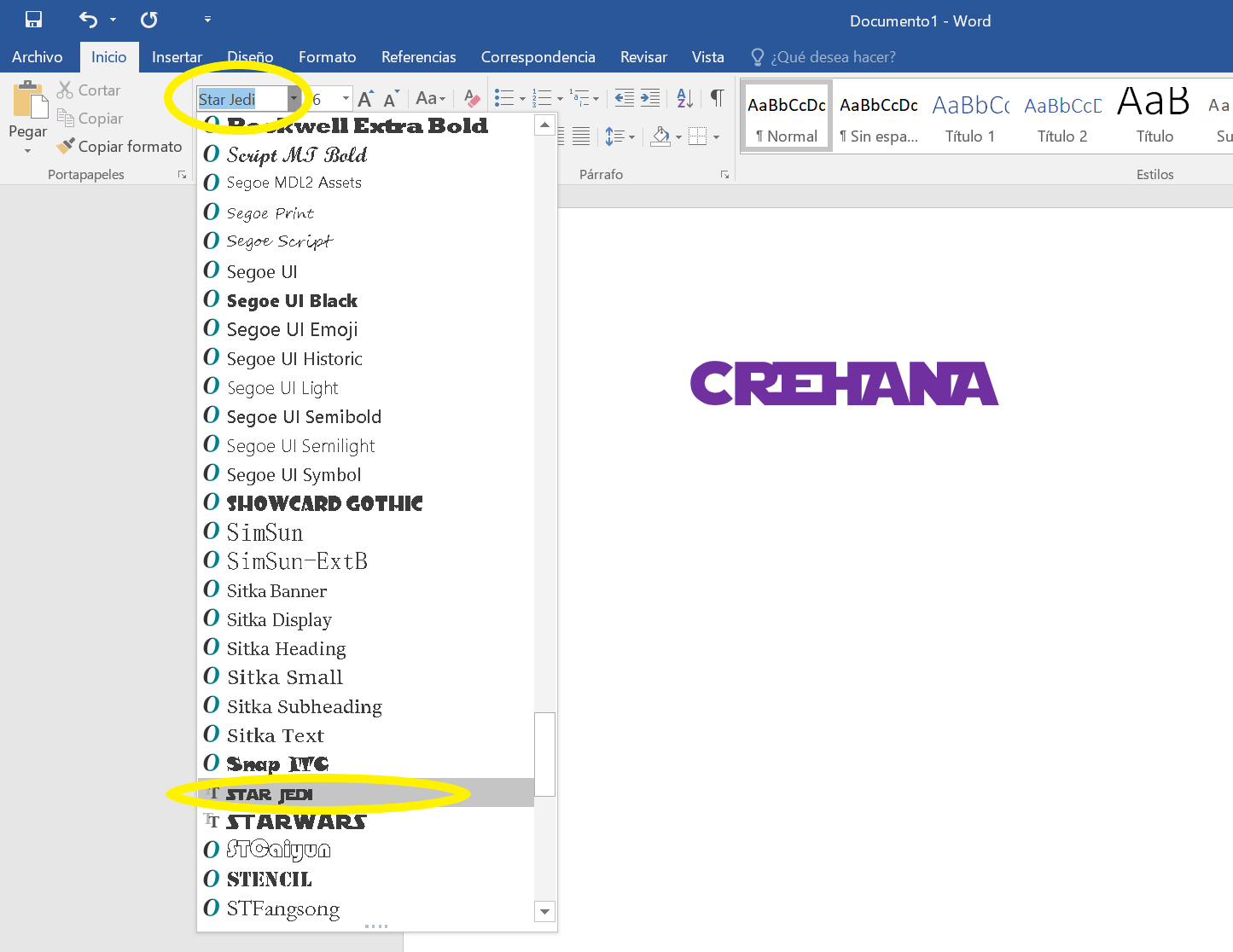Open the shading paint bucket color
This screenshot has height=952, width=1233.
click(x=660, y=136)
